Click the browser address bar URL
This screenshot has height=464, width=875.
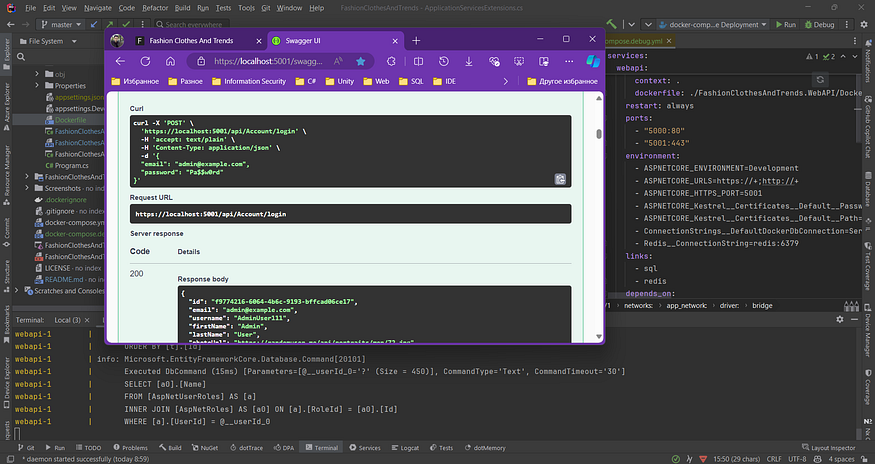tap(268, 61)
